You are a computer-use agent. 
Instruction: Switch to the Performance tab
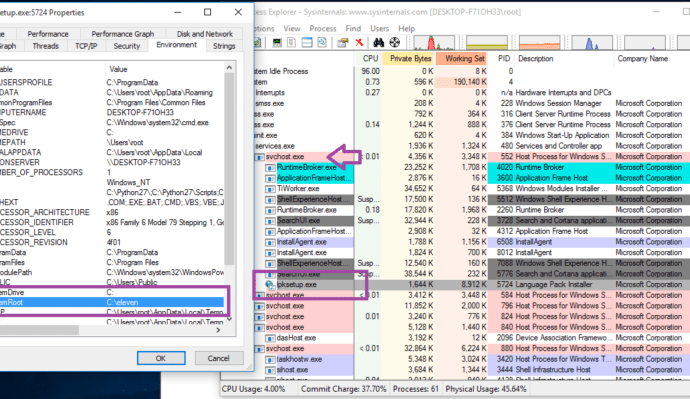pyautogui.click(x=48, y=34)
